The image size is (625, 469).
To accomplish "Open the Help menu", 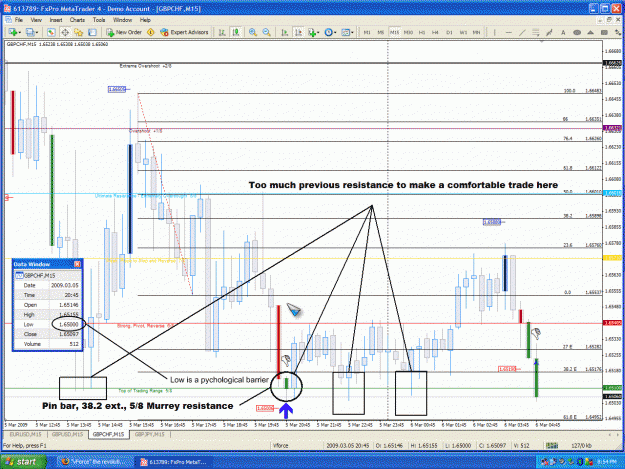I will [x=145, y=20].
